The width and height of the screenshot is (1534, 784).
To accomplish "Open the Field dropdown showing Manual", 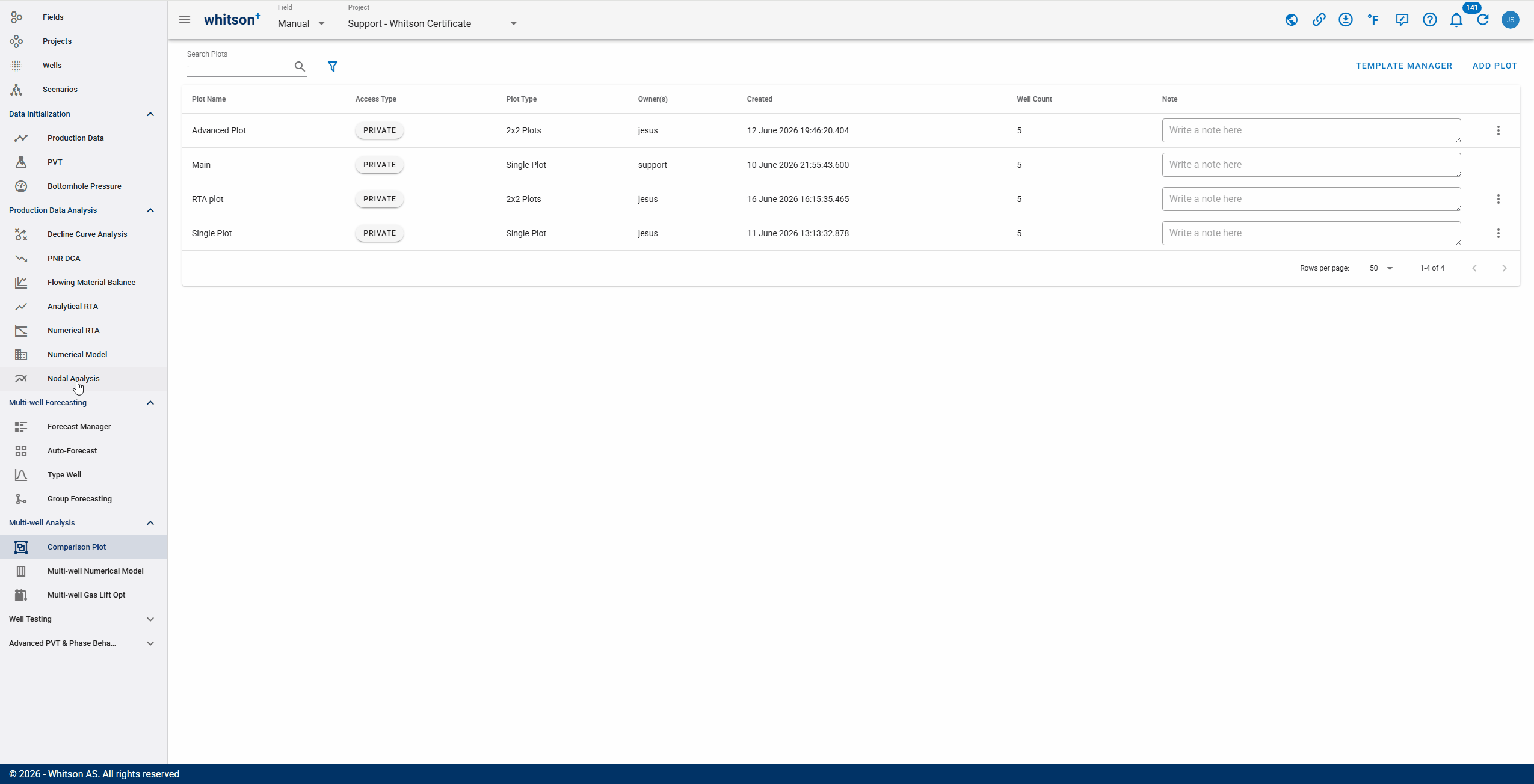I will click(x=301, y=23).
